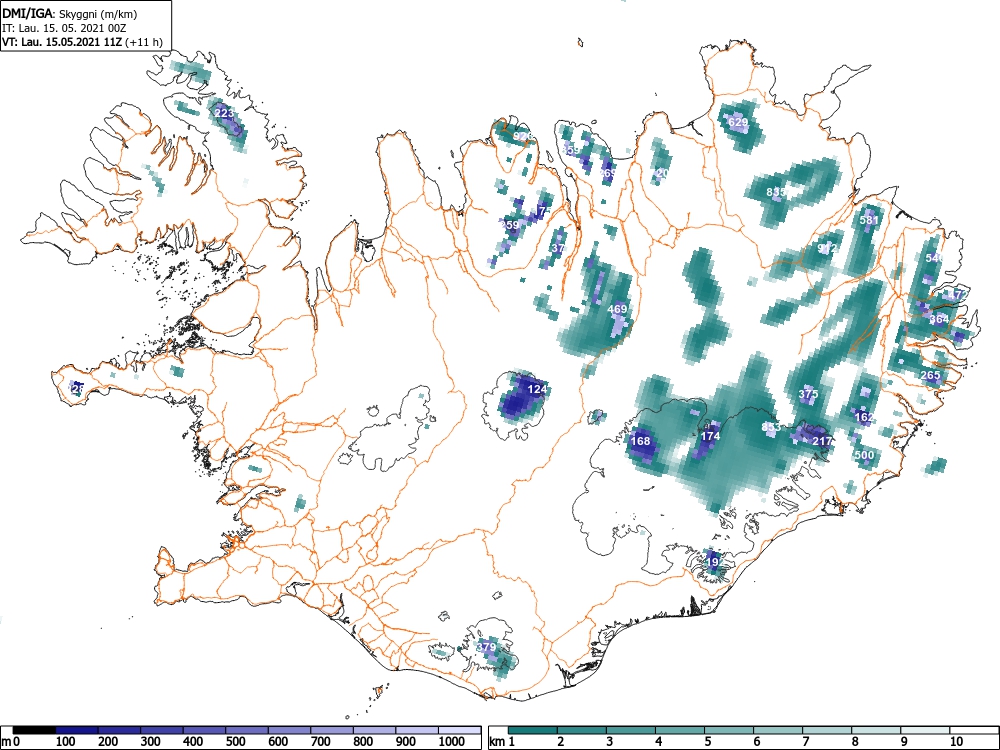Click the pale teal swatch between km 8 and 9

(876, 730)
